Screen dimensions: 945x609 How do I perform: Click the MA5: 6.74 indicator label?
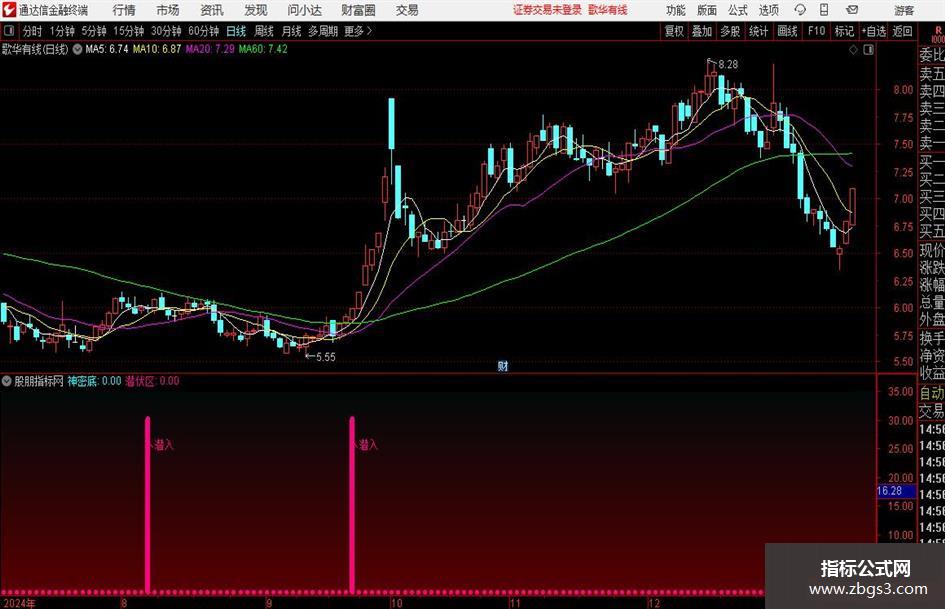[107, 49]
